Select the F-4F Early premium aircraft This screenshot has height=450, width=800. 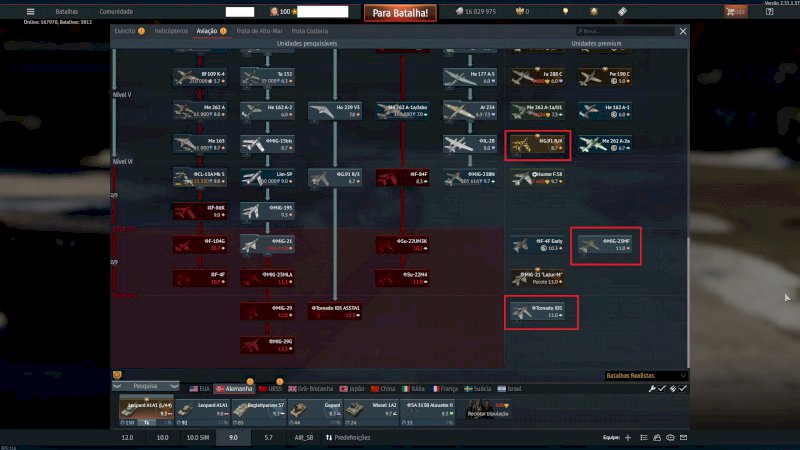pos(538,244)
